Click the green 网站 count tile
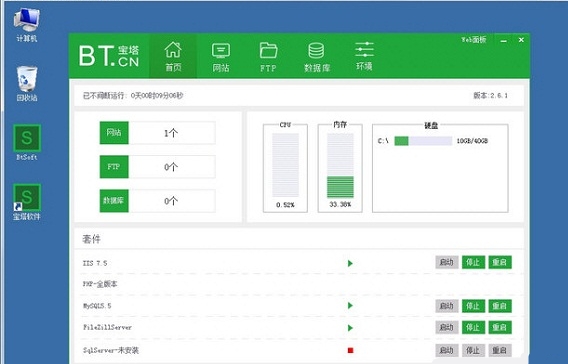This screenshot has width=568, height=364. (114, 133)
